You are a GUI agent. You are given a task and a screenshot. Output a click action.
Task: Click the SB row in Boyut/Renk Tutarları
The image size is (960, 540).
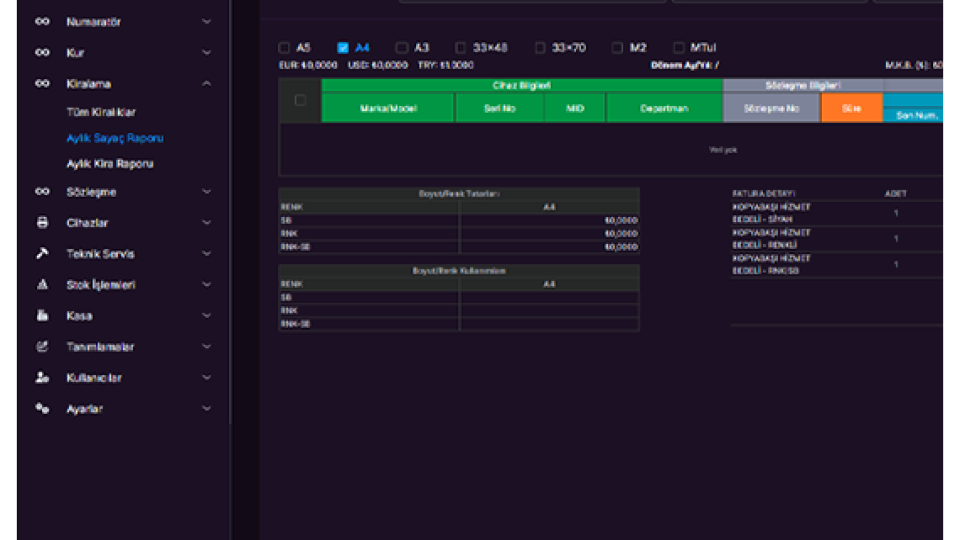click(x=459, y=220)
